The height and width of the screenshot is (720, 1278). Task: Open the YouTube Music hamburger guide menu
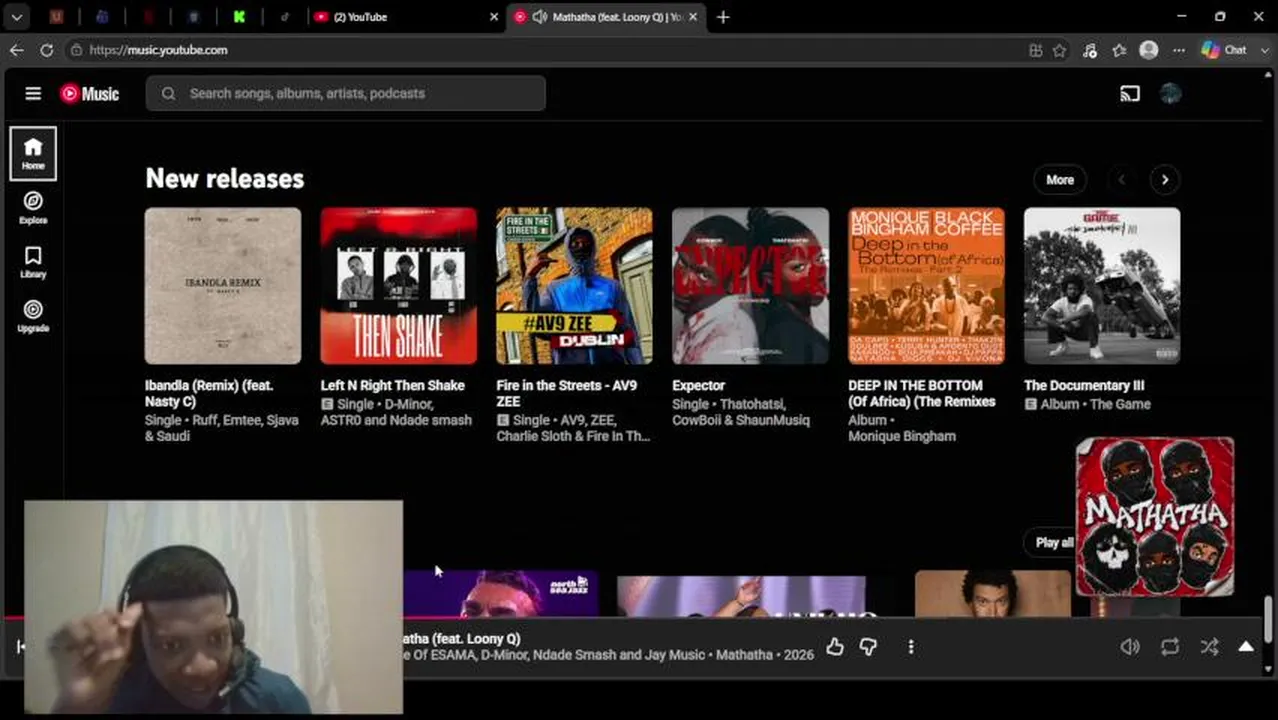[x=33, y=93]
